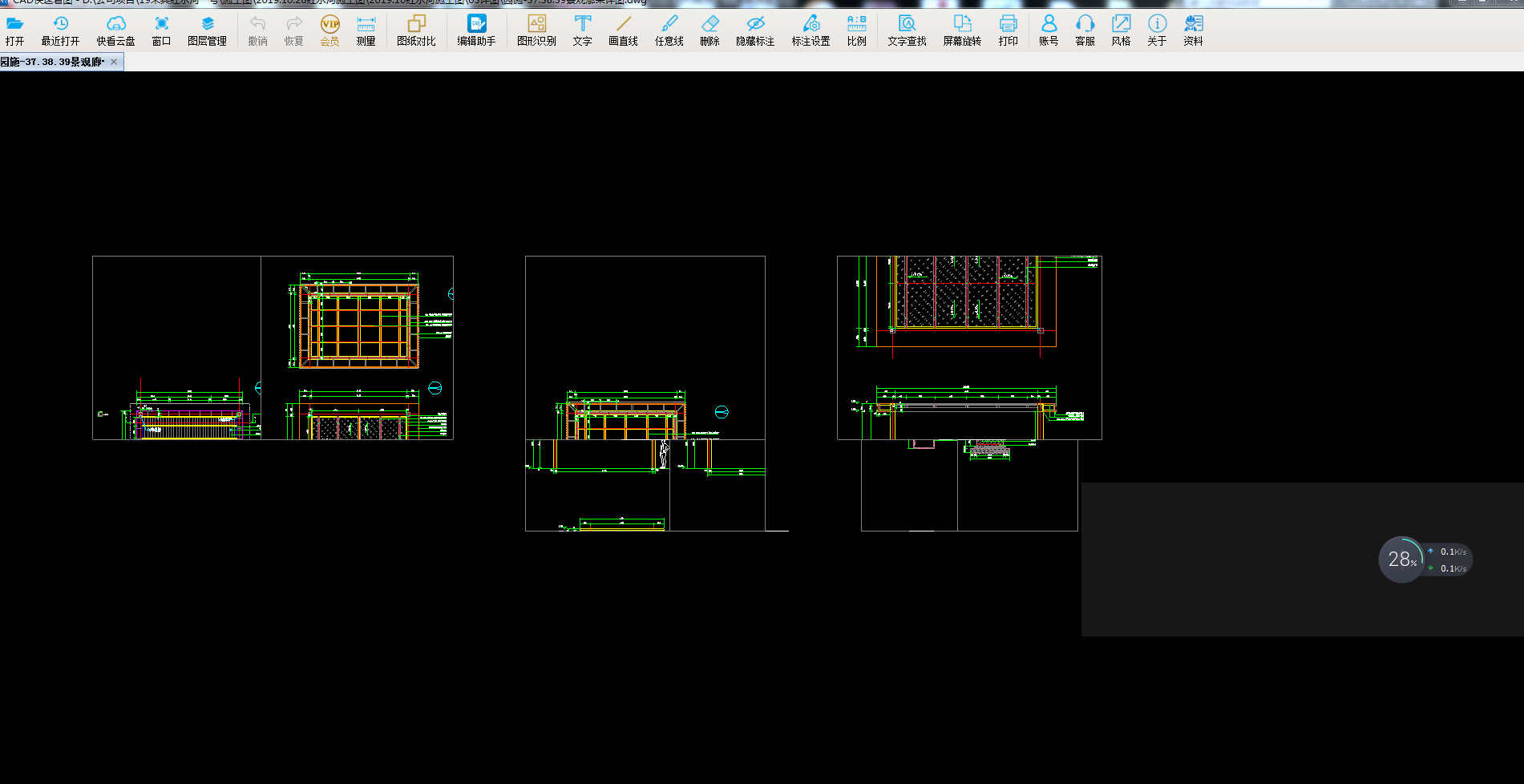
Task: Launch 编辑助手 edit assistant
Action: coord(476,30)
